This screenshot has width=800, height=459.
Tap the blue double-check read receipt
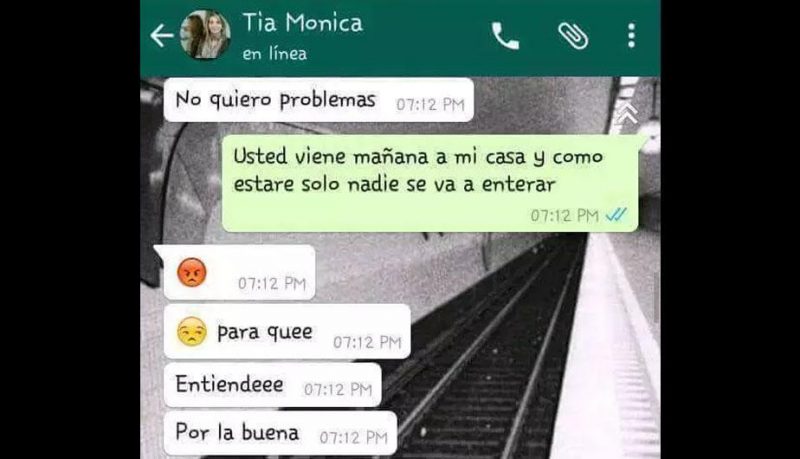pyautogui.click(x=616, y=215)
